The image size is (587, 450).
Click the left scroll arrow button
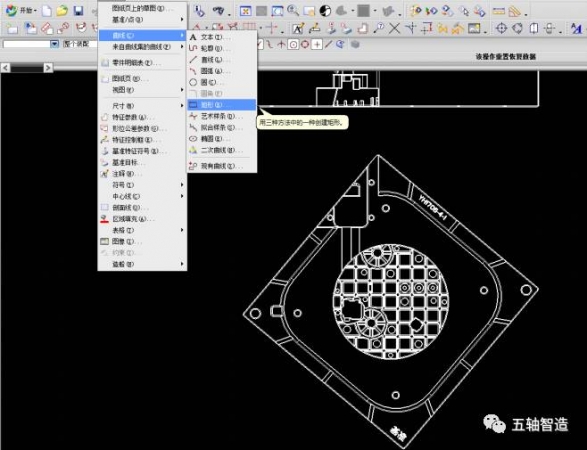tap(6, 68)
